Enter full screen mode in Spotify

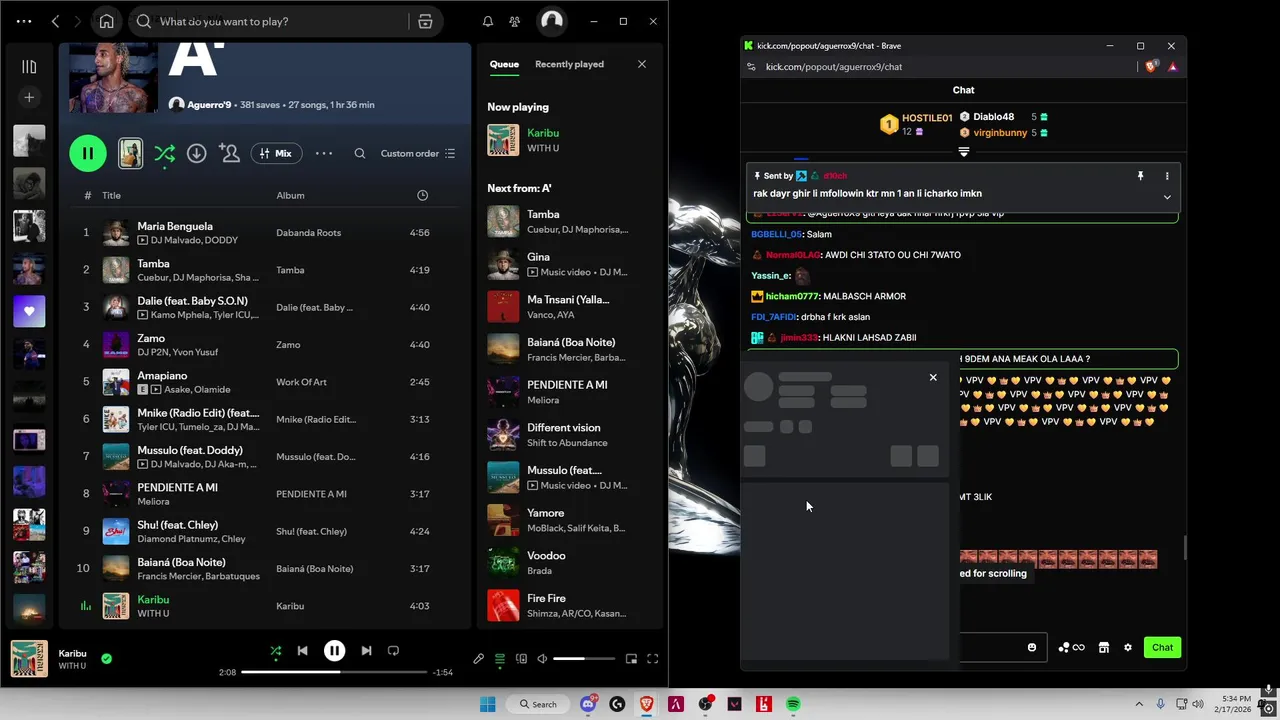click(x=652, y=659)
